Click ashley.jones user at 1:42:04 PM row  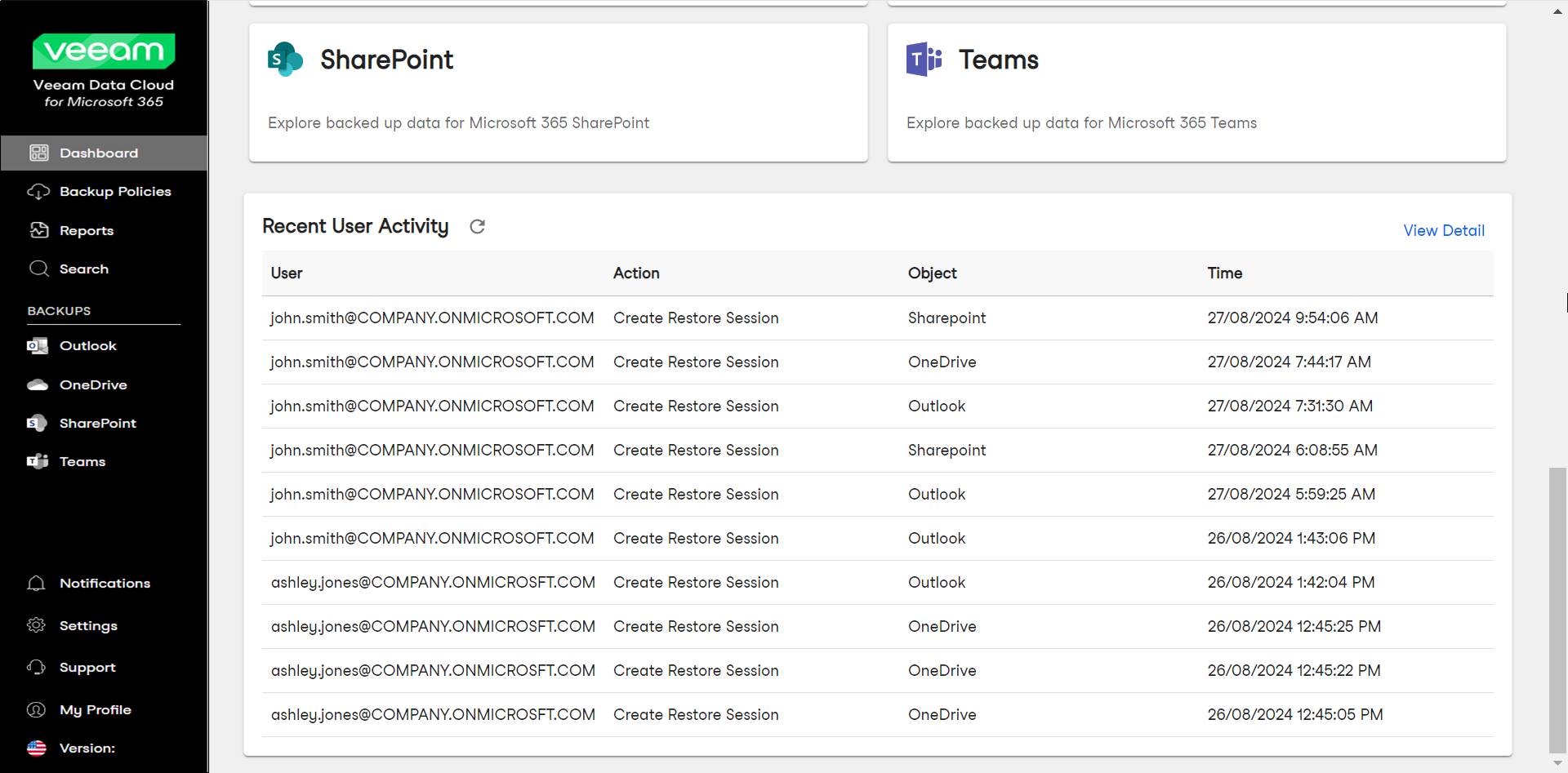click(433, 582)
